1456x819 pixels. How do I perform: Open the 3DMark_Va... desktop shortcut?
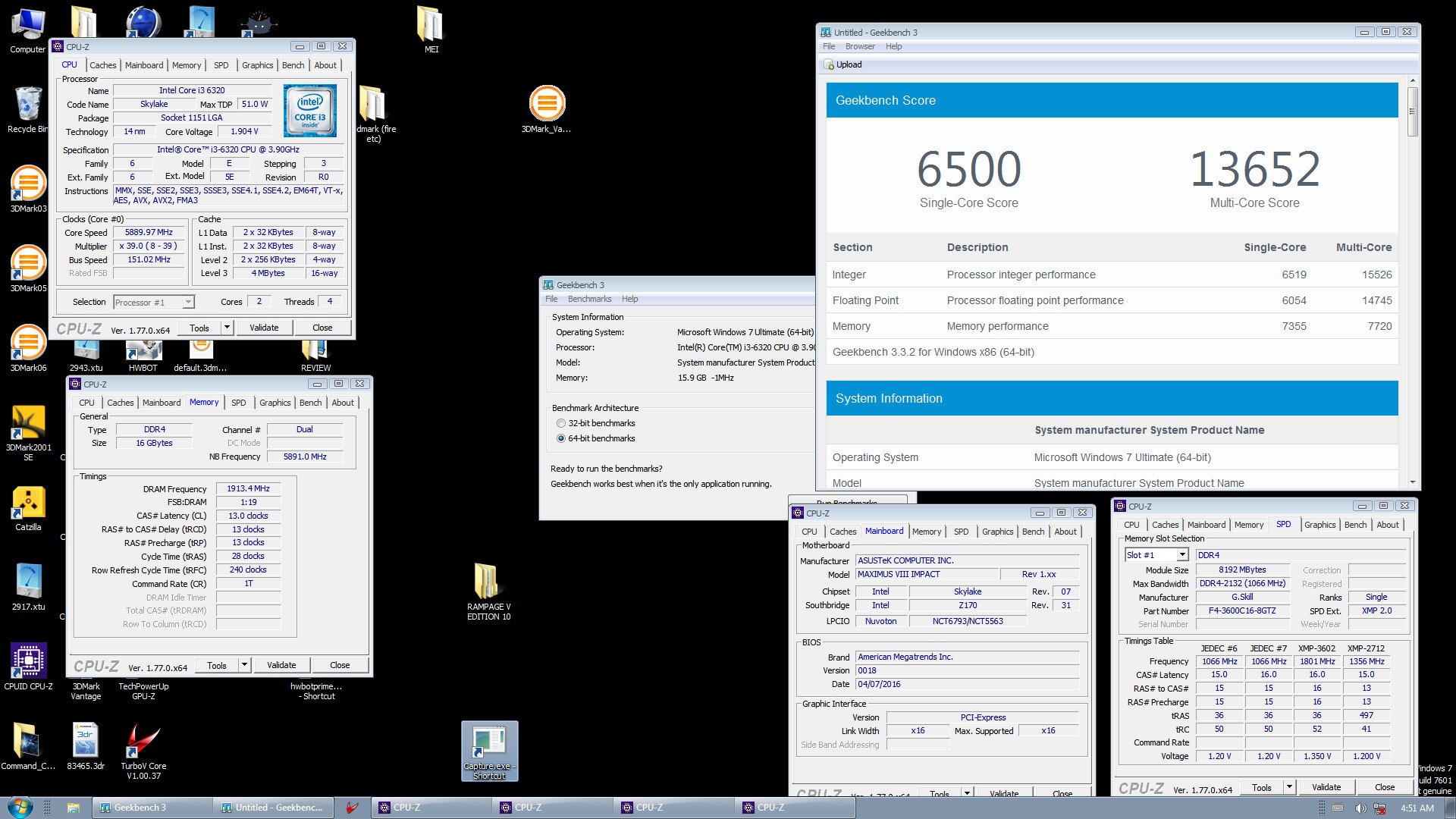pyautogui.click(x=546, y=110)
